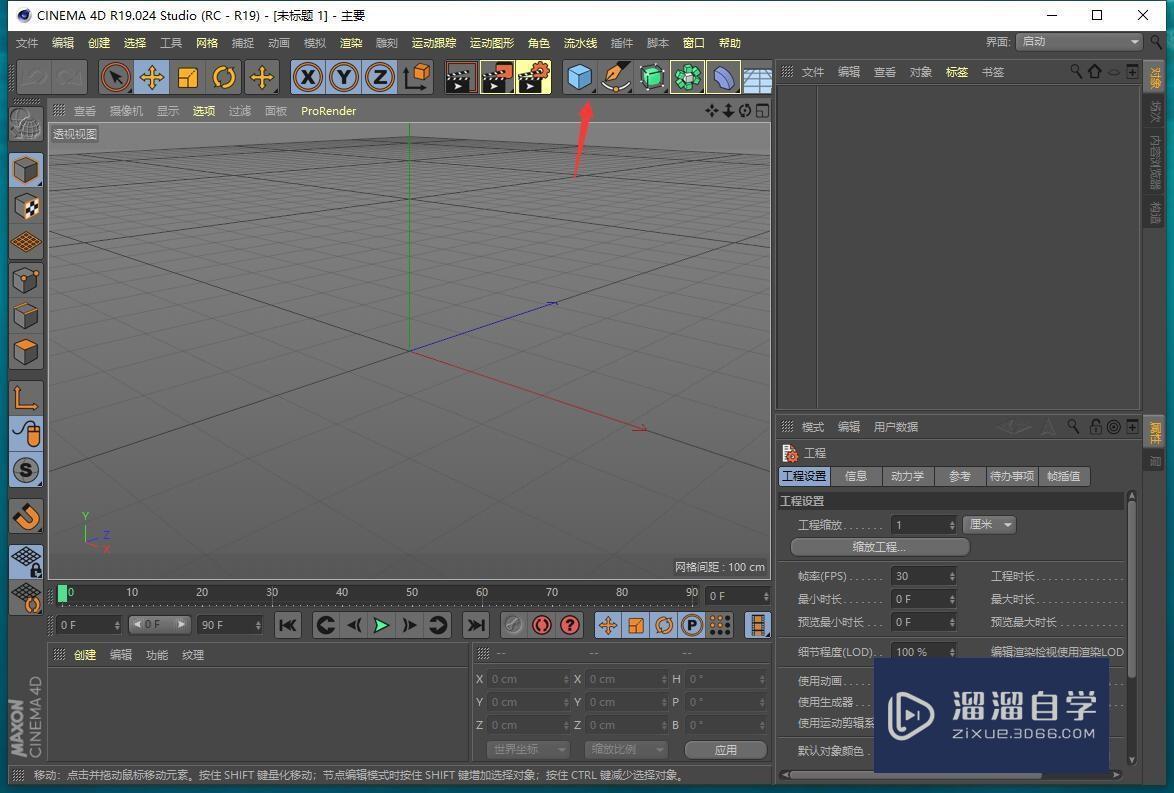Open the 渲染 menu

tap(351, 42)
